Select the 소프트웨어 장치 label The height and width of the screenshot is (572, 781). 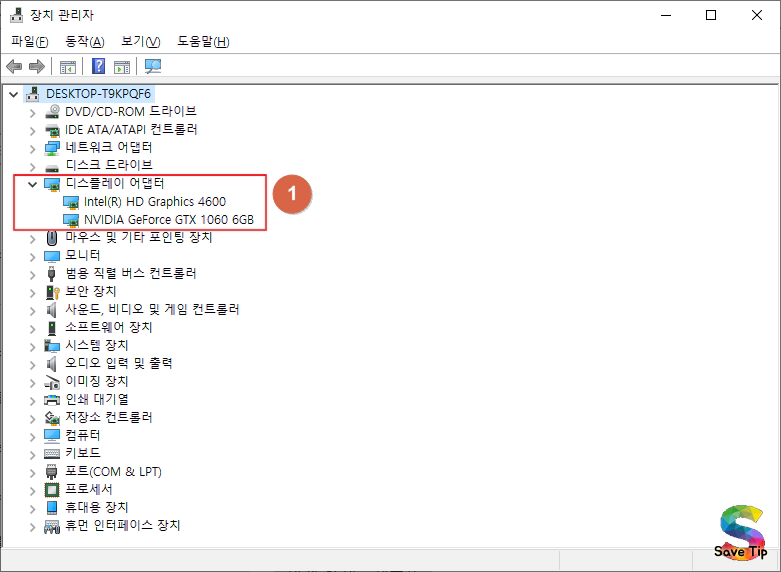click(109, 327)
